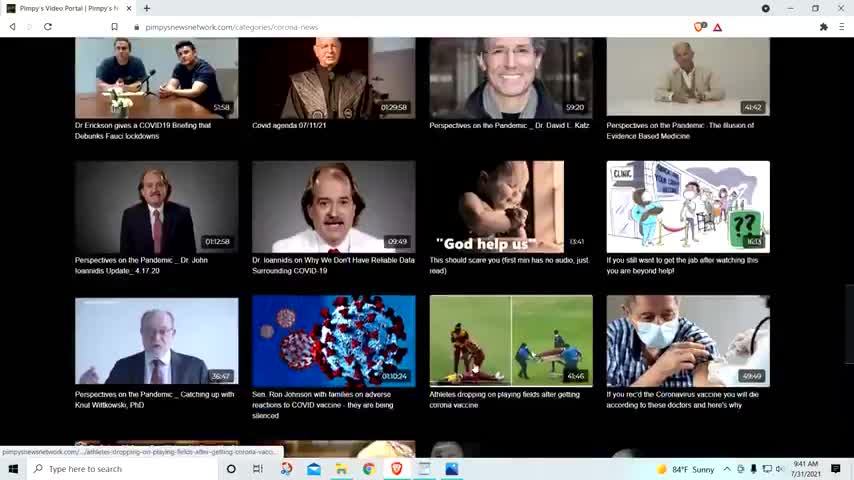Open athletes on playing field thumbnail

(511, 341)
